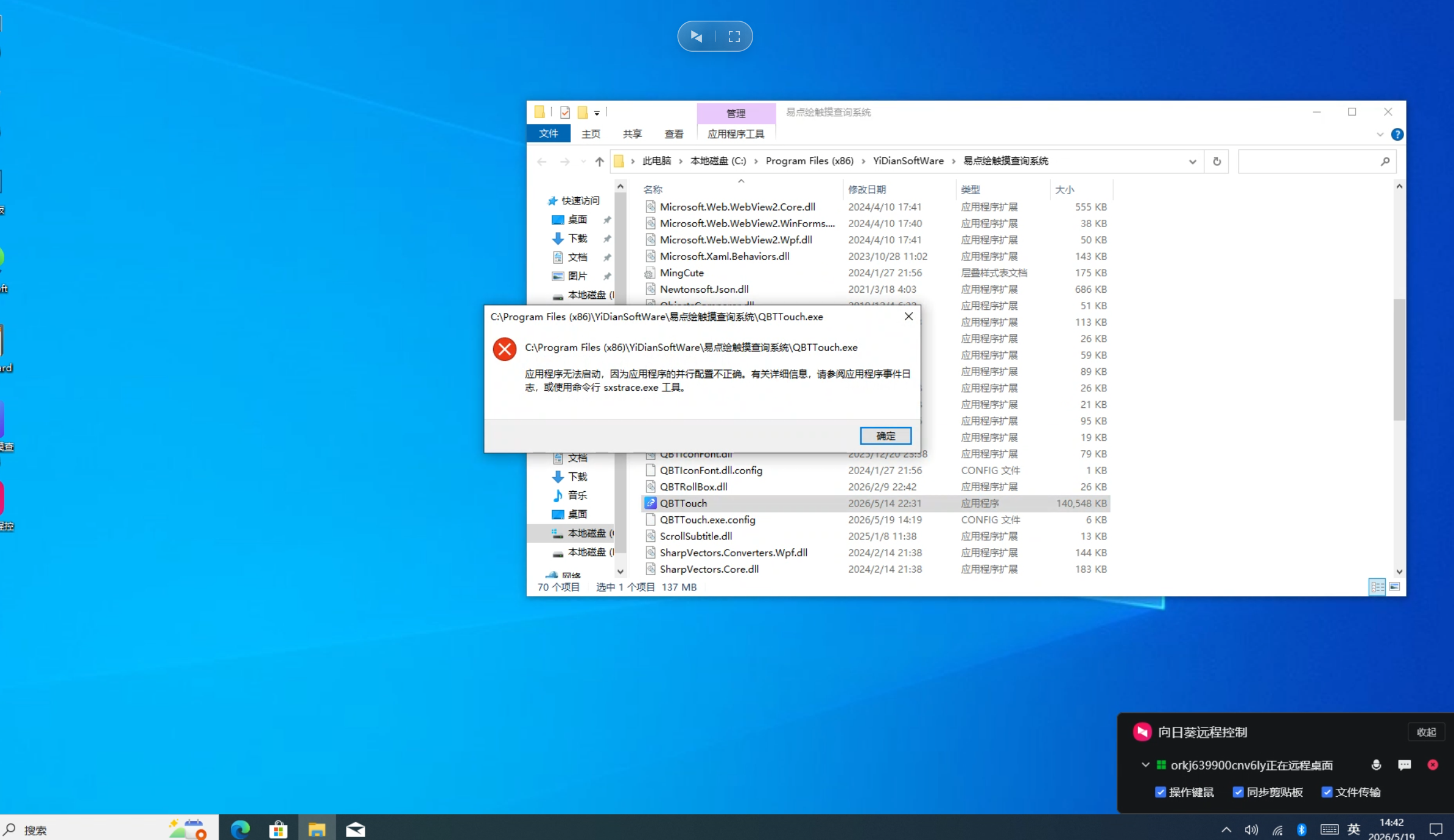Switch to the 查看 ribbon tab
The image size is (1454, 840).
(x=673, y=134)
